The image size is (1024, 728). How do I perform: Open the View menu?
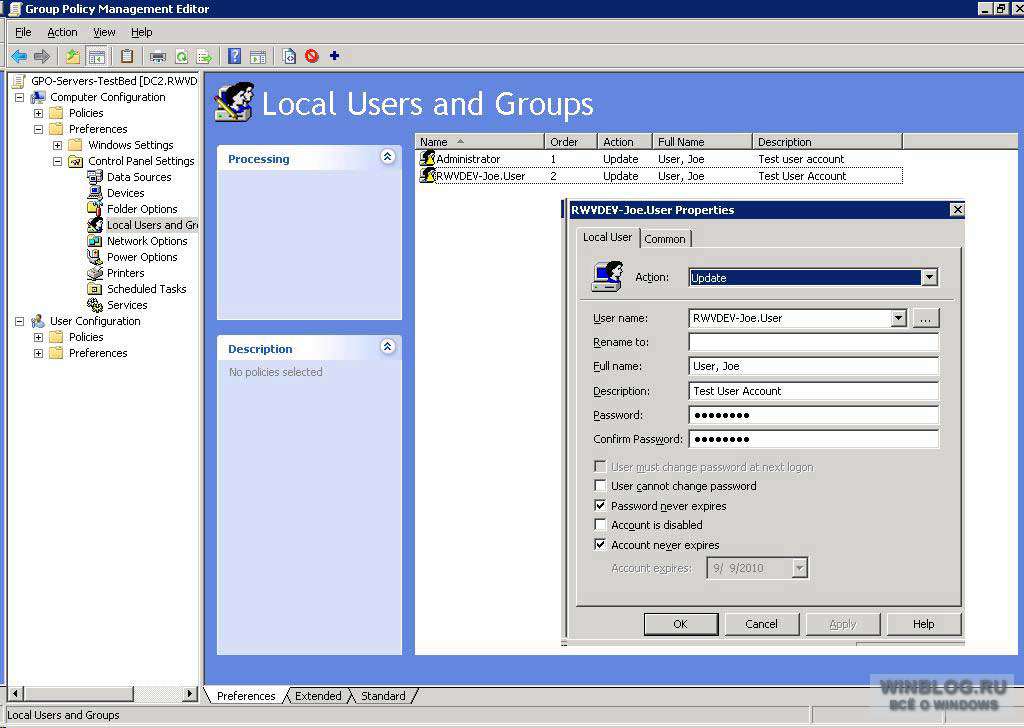point(104,32)
